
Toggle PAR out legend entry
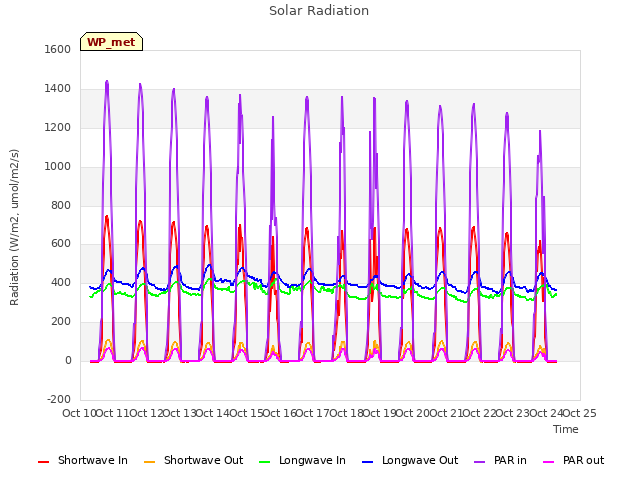point(573,460)
